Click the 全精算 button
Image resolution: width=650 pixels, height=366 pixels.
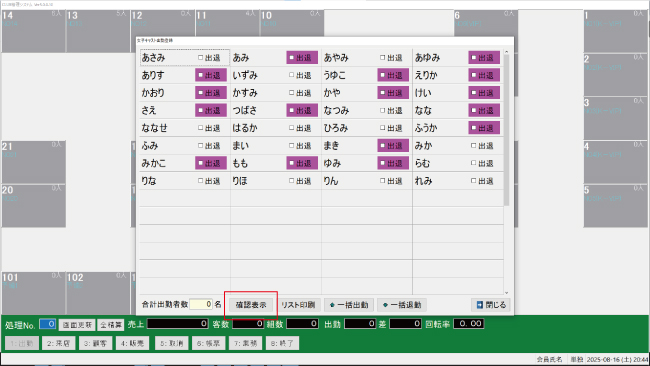[x=111, y=325]
